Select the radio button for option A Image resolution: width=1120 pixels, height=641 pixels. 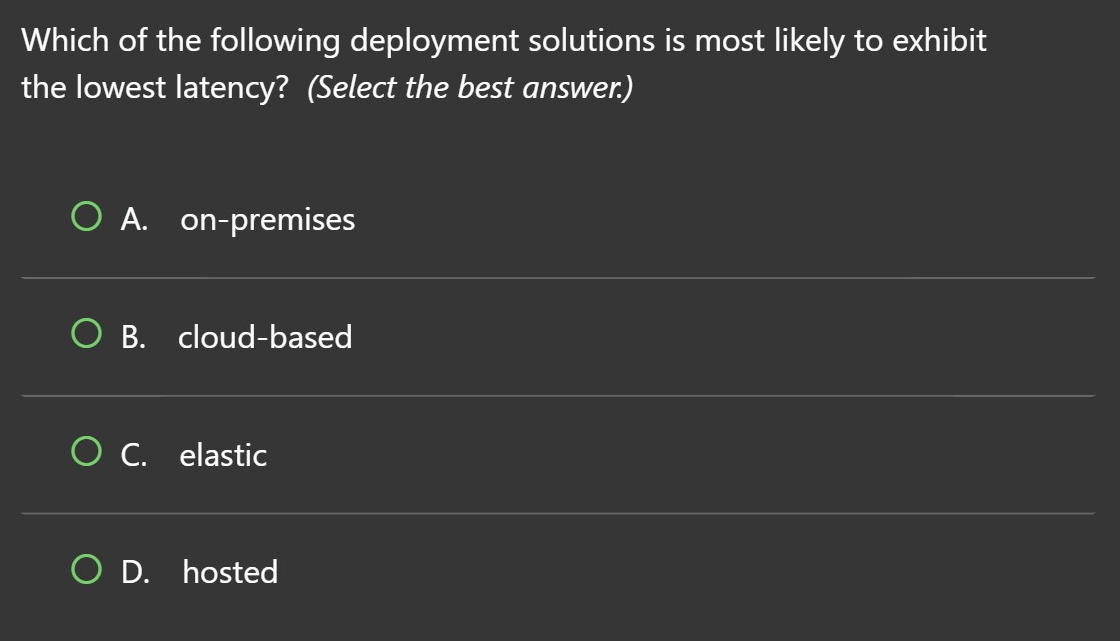point(86,219)
